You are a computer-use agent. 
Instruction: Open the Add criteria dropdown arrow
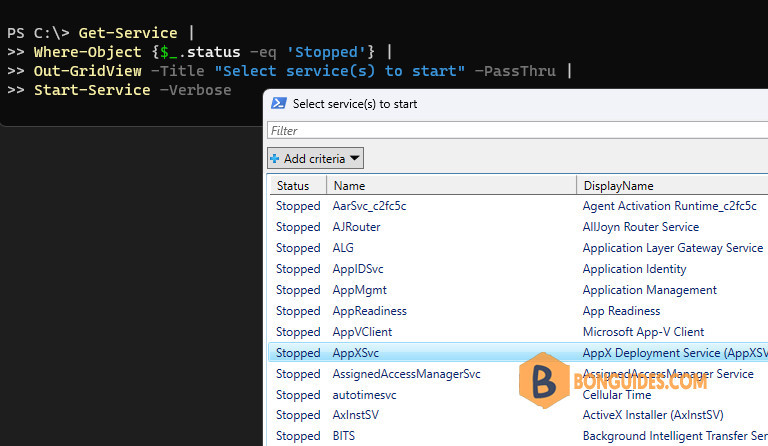(355, 158)
